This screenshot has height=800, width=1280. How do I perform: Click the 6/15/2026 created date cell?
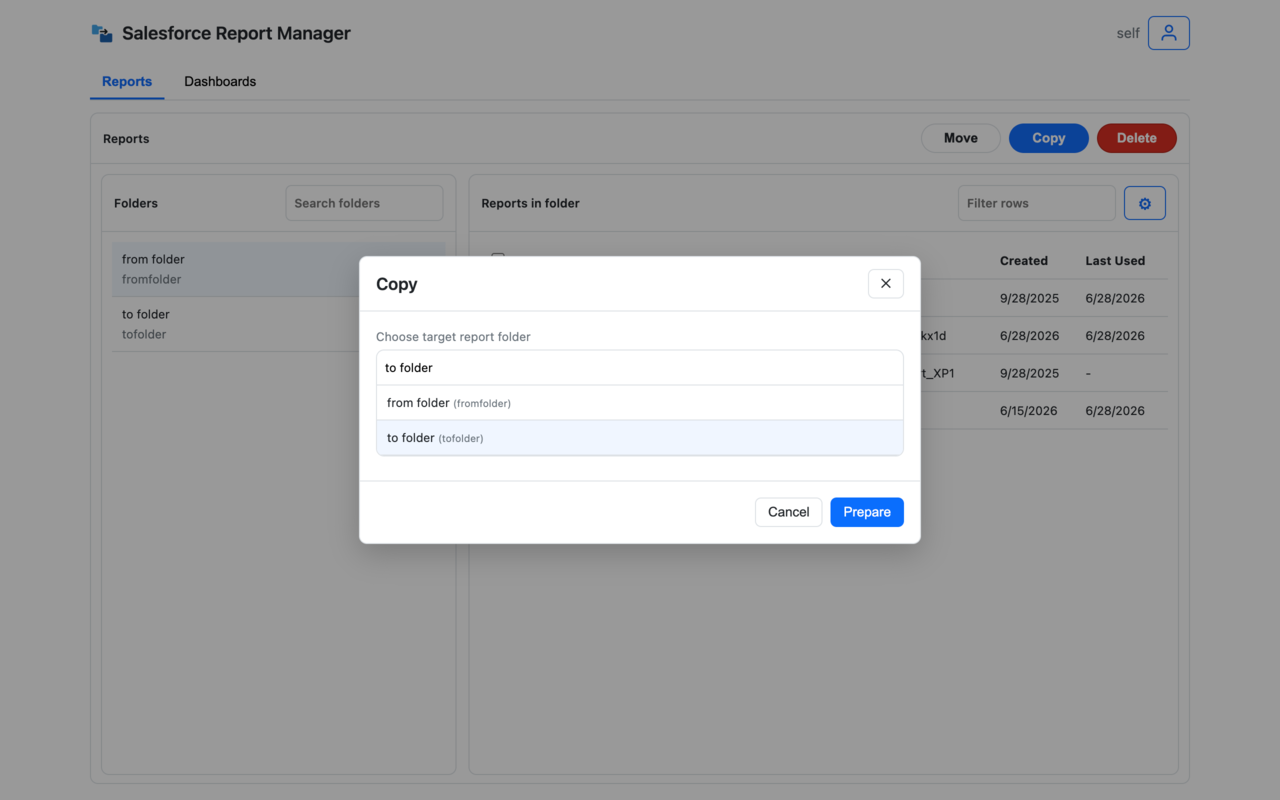point(1029,411)
